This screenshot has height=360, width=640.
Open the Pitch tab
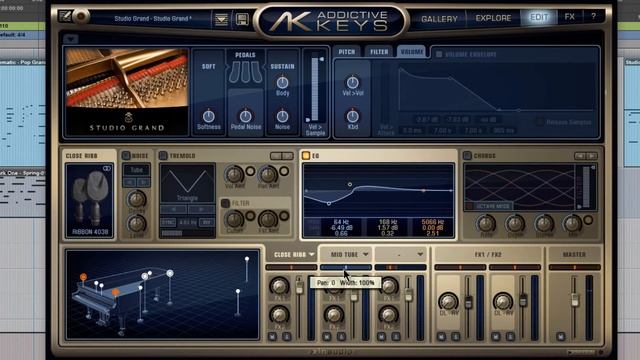(347, 52)
